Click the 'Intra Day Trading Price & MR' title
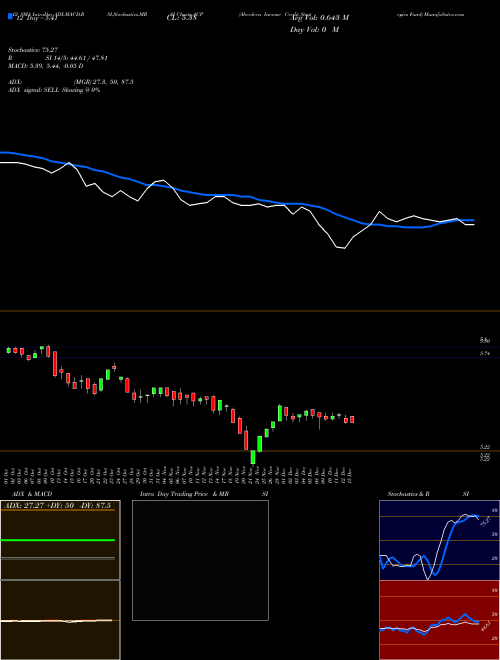The width and height of the screenshot is (500, 660). tap(184, 494)
